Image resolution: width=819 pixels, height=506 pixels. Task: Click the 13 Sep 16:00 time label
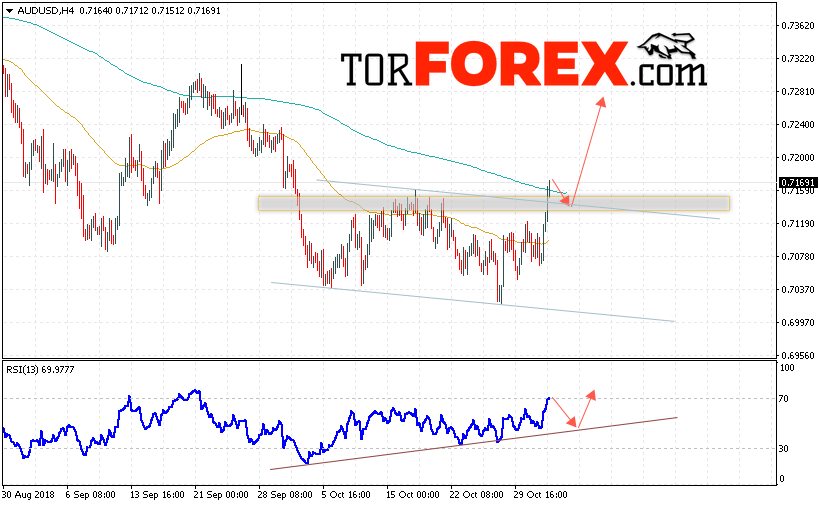tap(157, 495)
